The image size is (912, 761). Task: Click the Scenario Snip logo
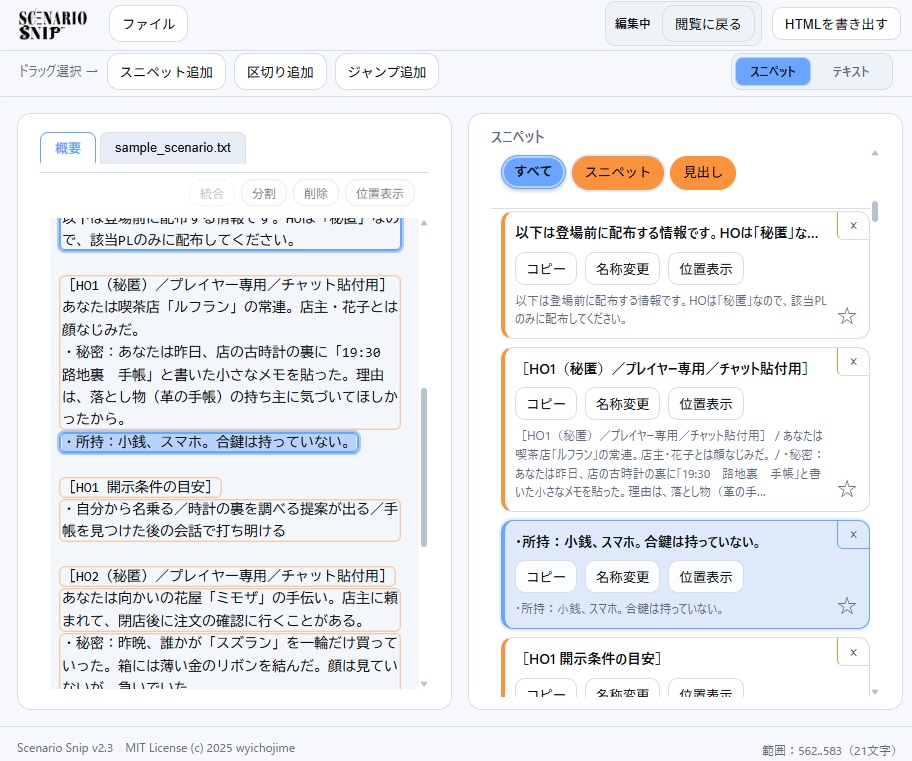[x=52, y=25]
